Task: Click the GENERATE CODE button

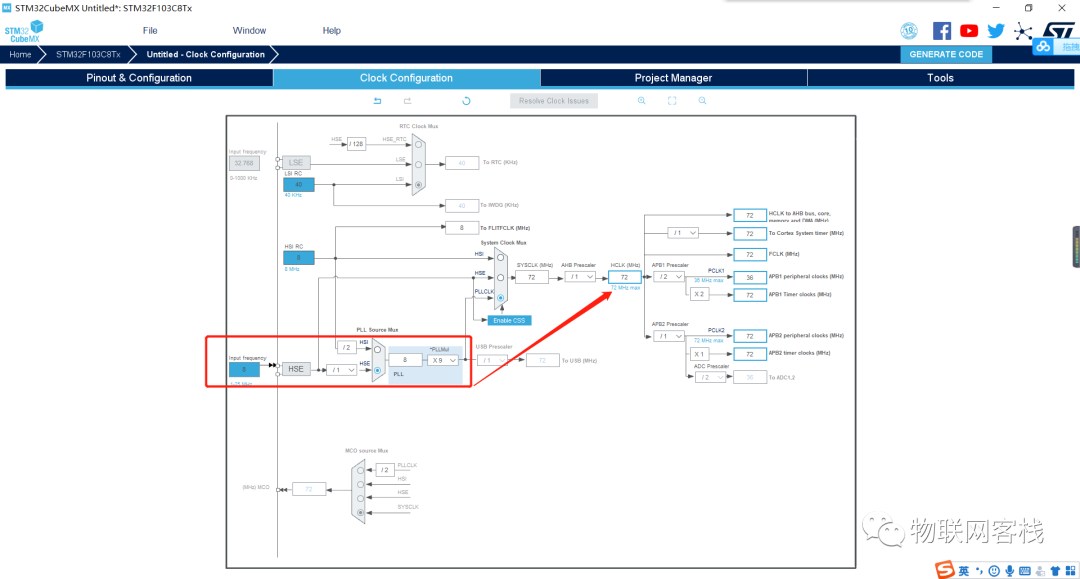Action: tap(946, 54)
